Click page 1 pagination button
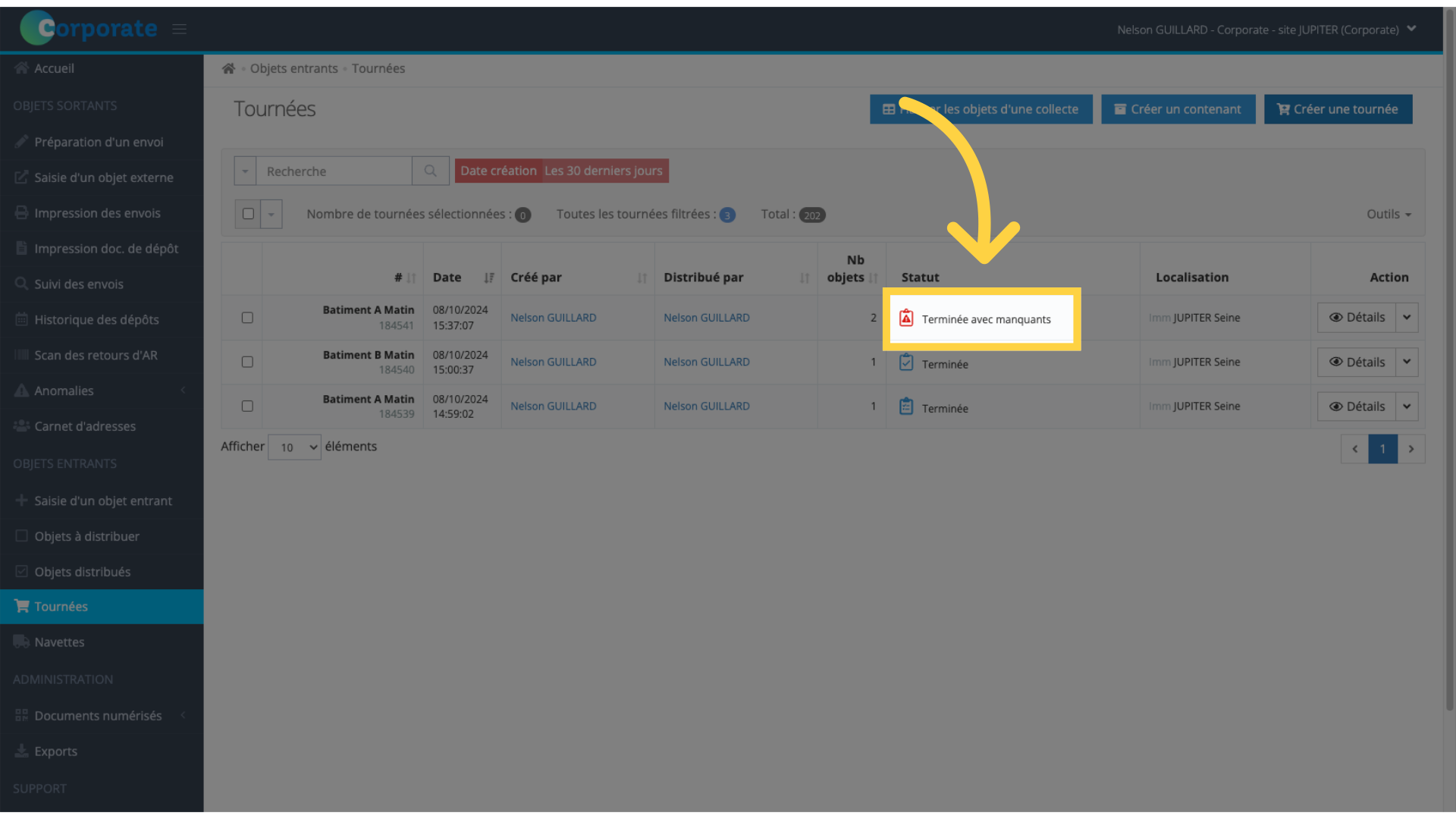1456x819 pixels. click(1383, 448)
